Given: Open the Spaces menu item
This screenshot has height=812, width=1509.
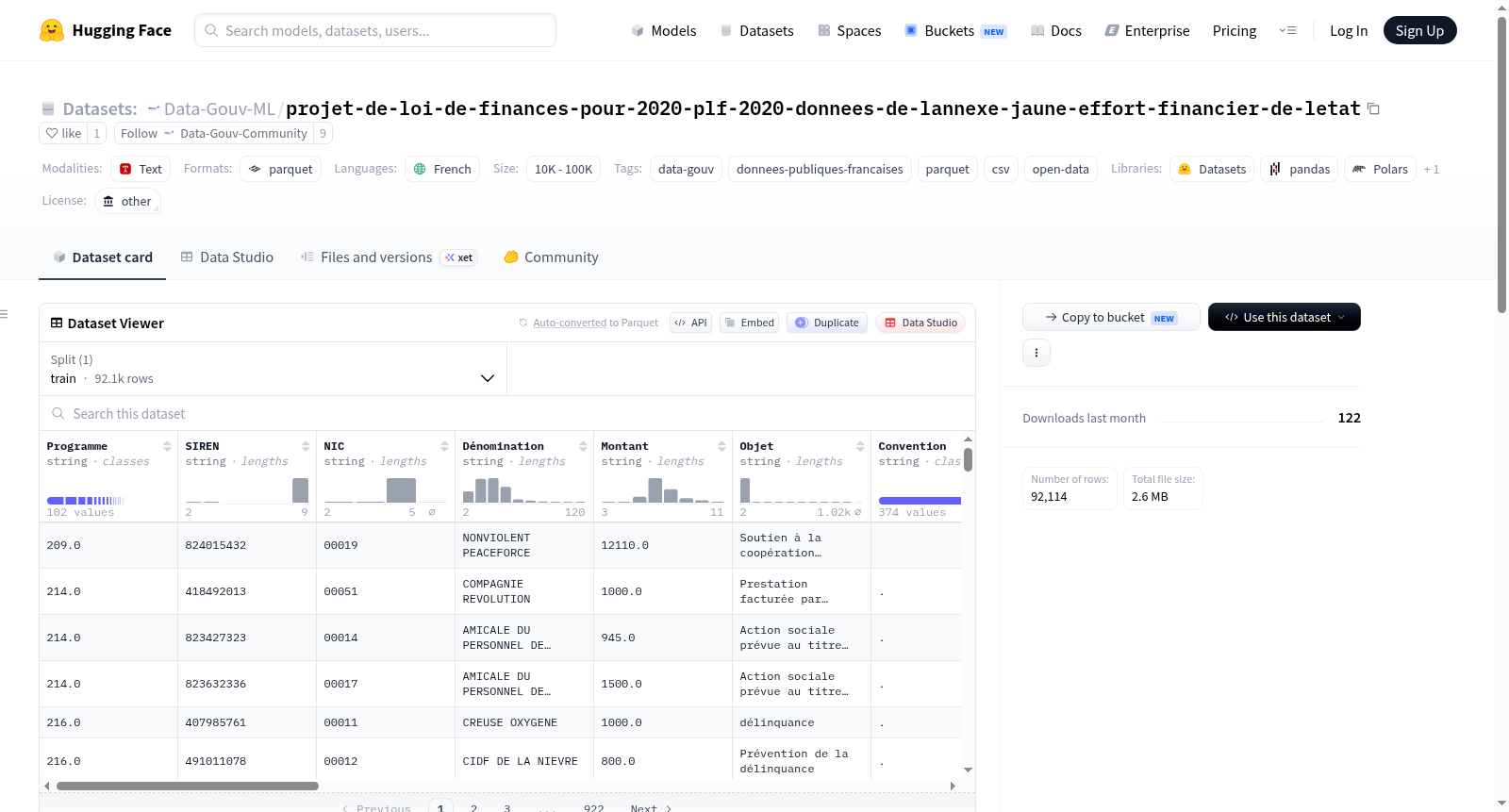Looking at the screenshot, I should point(849,30).
